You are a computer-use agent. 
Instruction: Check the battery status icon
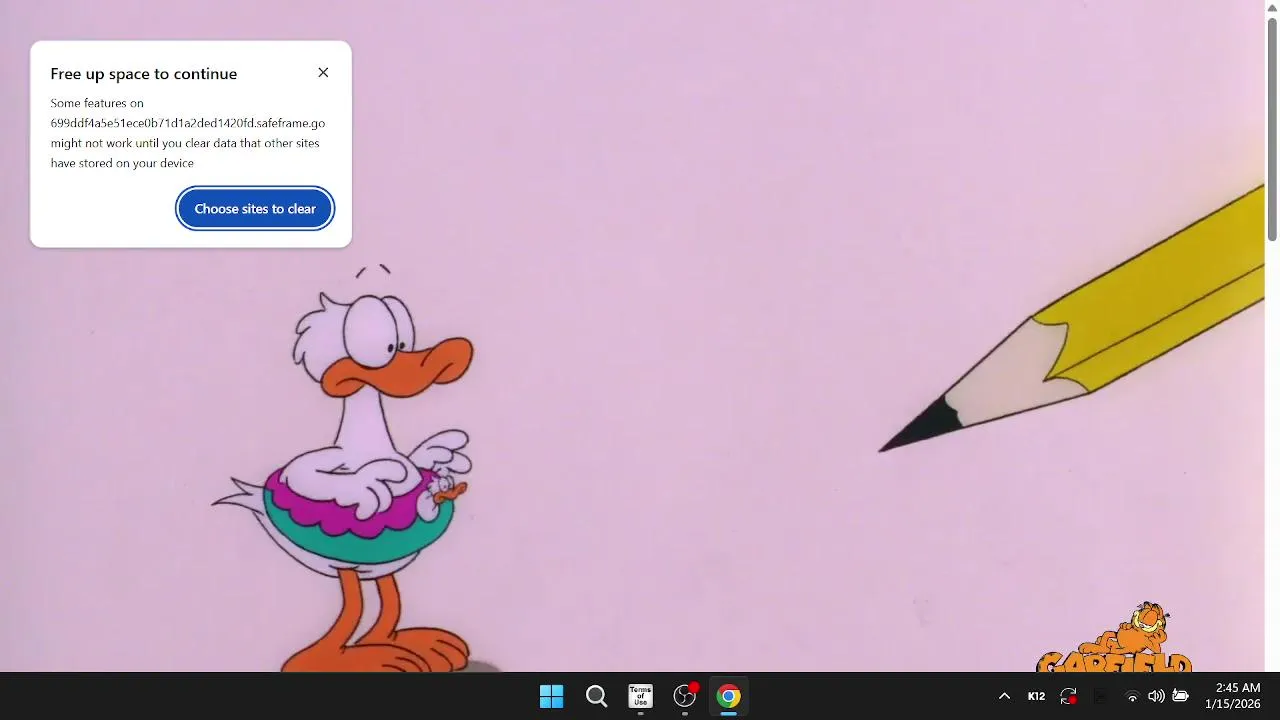click(1180, 696)
